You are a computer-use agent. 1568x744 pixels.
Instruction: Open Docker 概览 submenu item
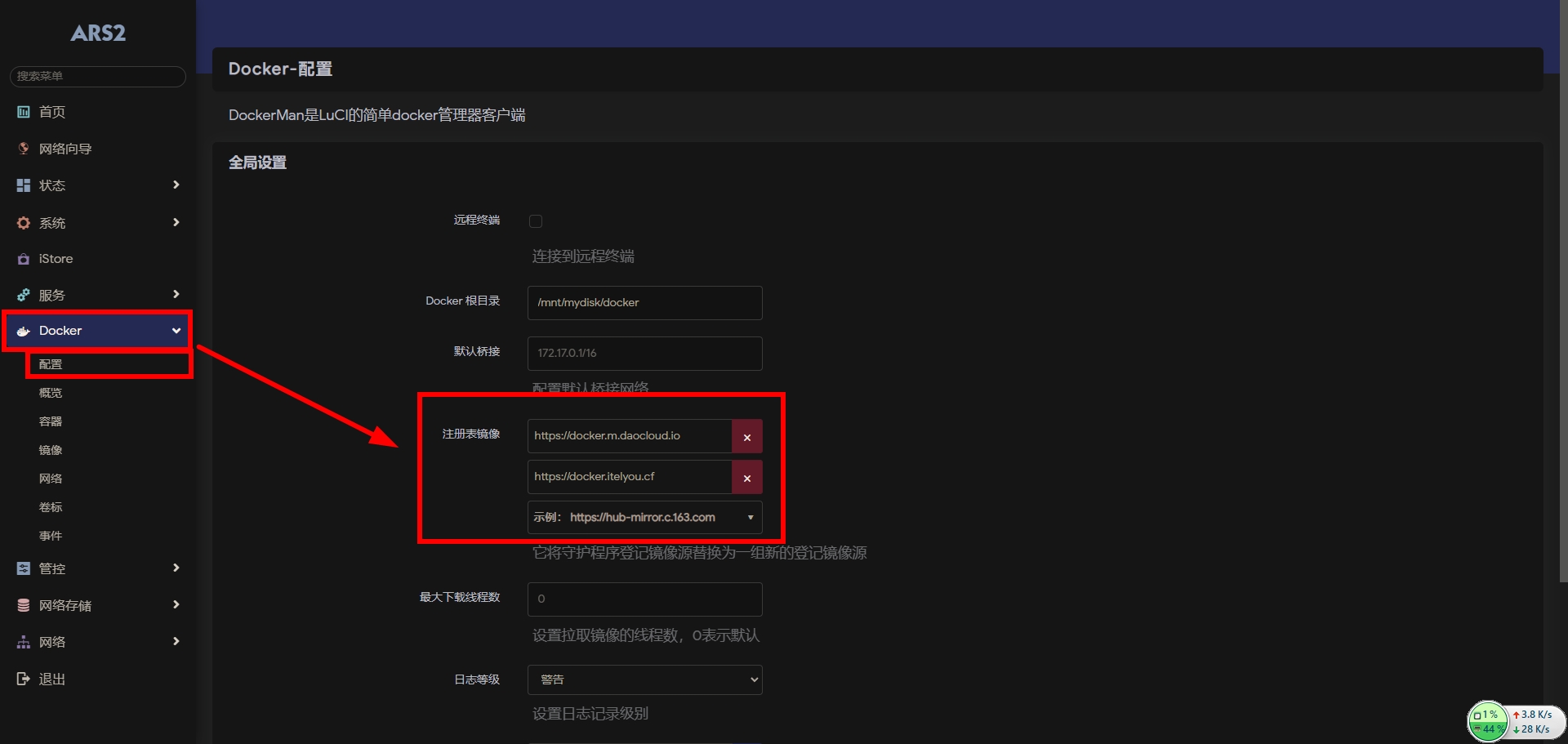tap(51, 393)
